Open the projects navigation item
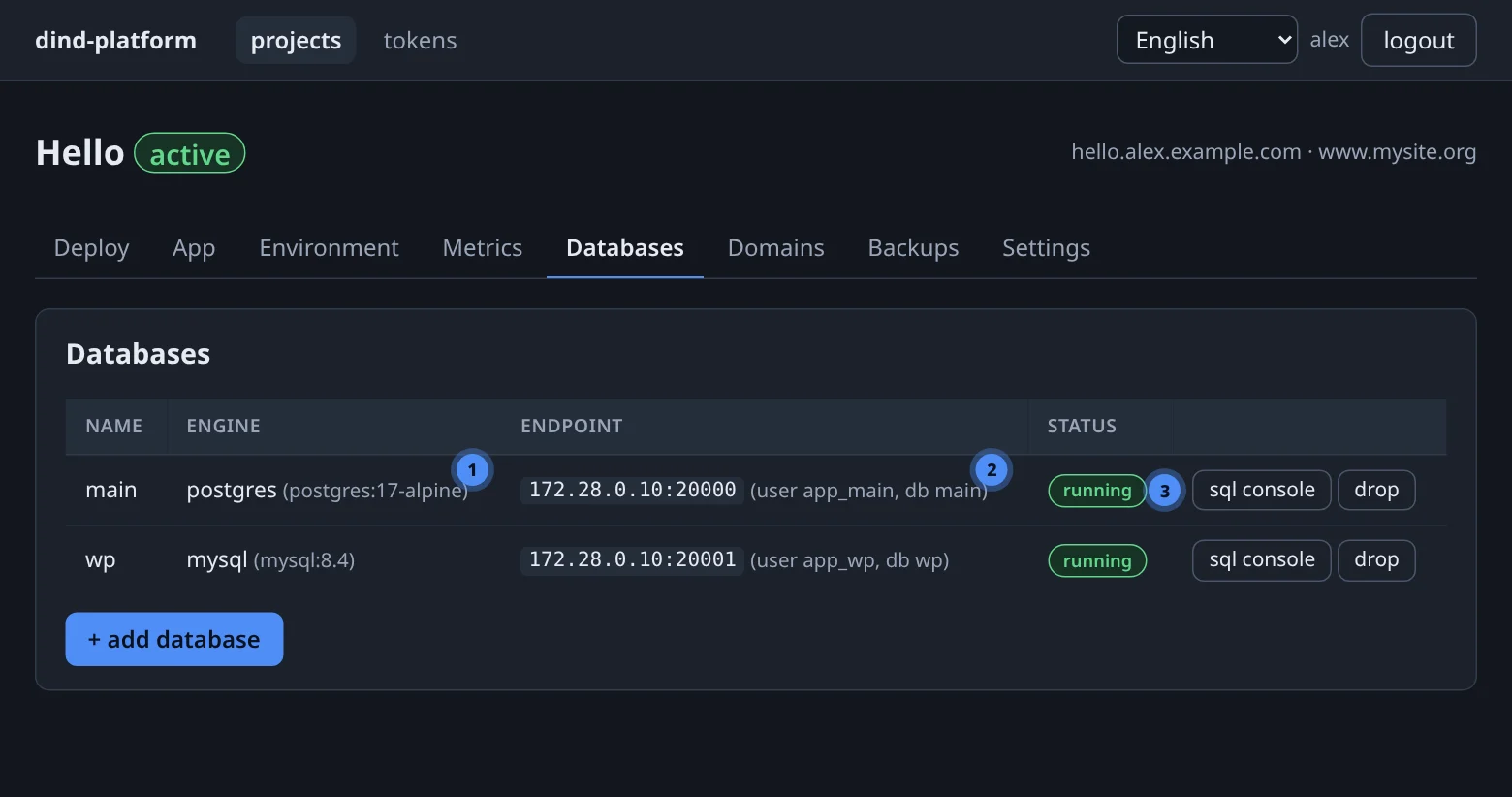This screenshot has height=797, width=1512. click(296, 40)
